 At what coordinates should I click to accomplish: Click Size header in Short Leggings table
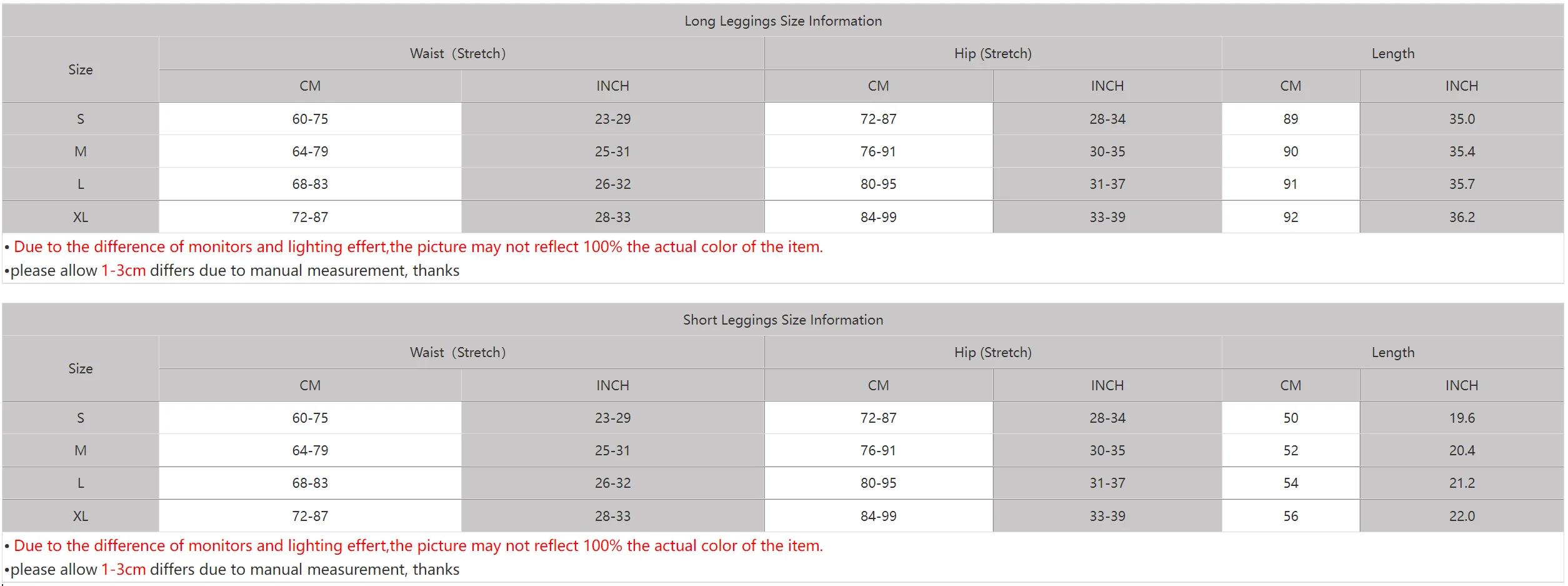(x=81, y=368)
